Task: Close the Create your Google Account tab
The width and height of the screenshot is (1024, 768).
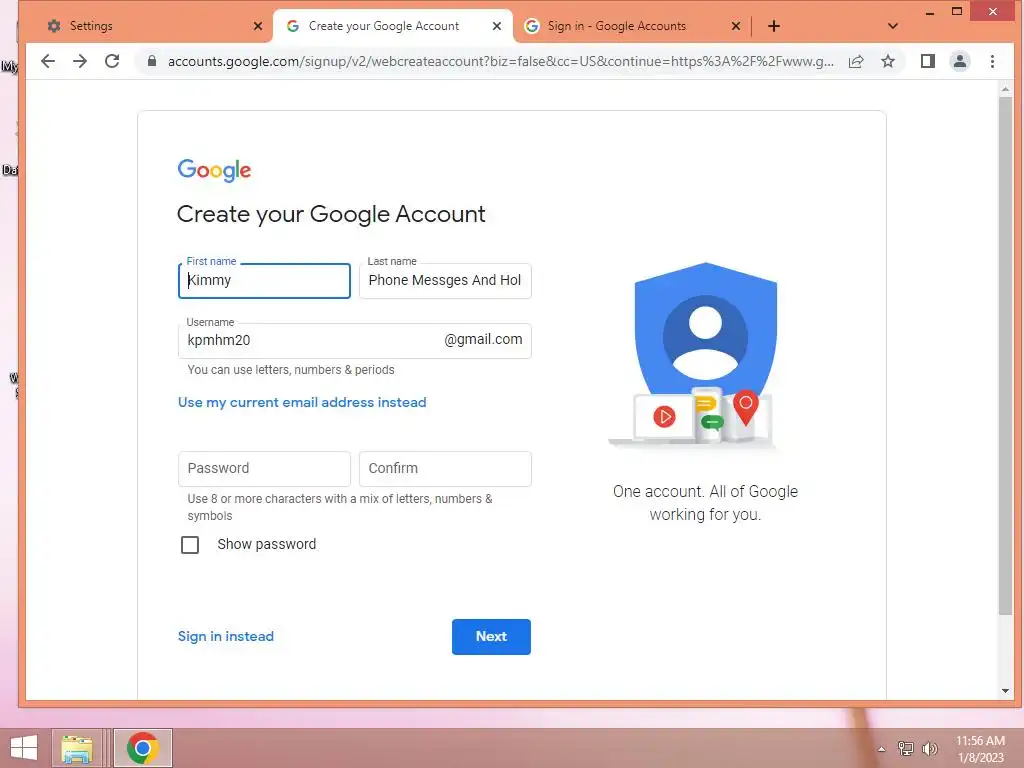Action: 497,26
